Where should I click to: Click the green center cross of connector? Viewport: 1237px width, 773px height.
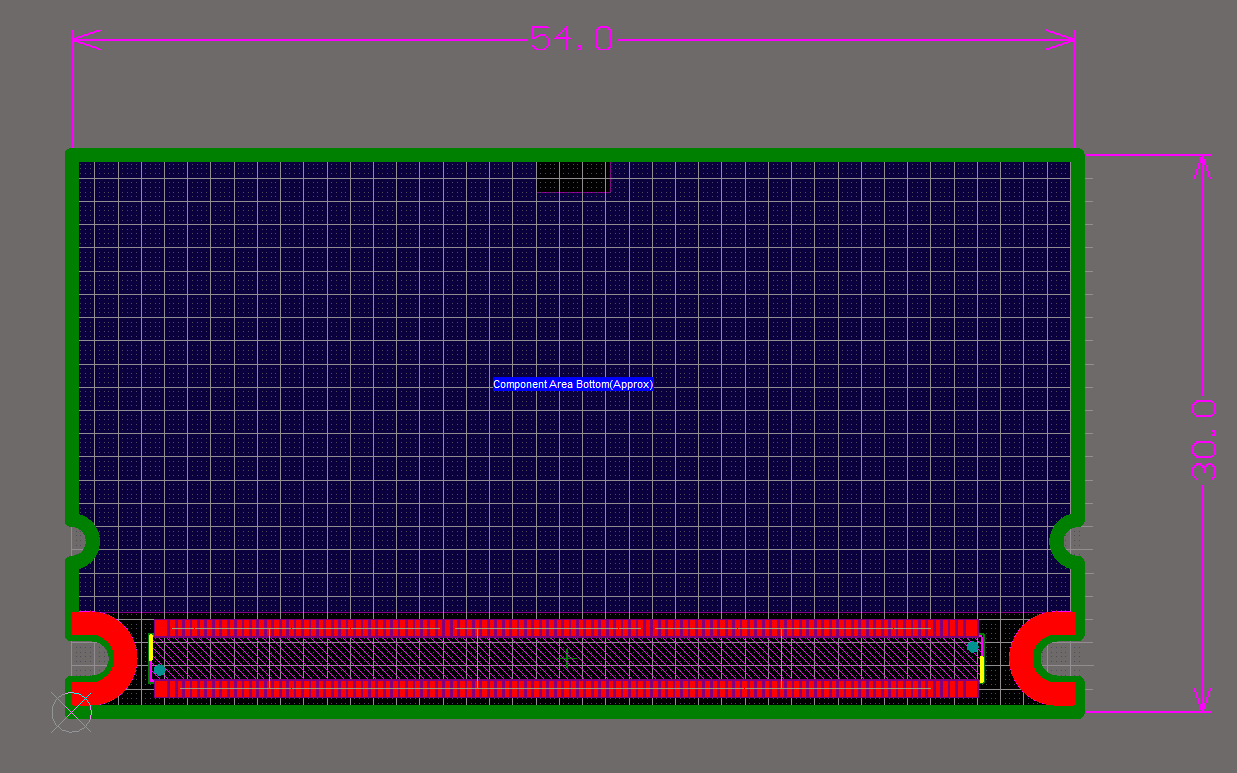pyautogui.click(x=566, y=658)
